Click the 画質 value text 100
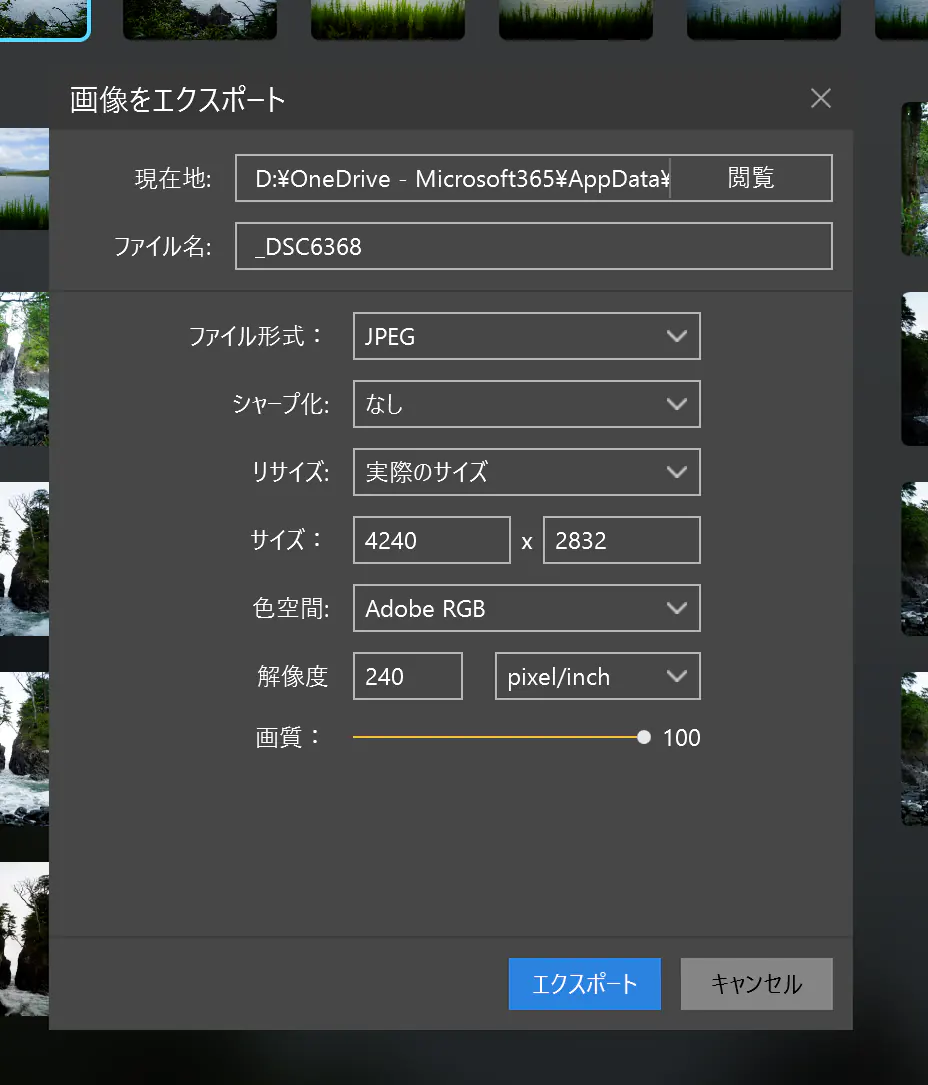This screenshot has height=1085, width=928. pos(682,738)
